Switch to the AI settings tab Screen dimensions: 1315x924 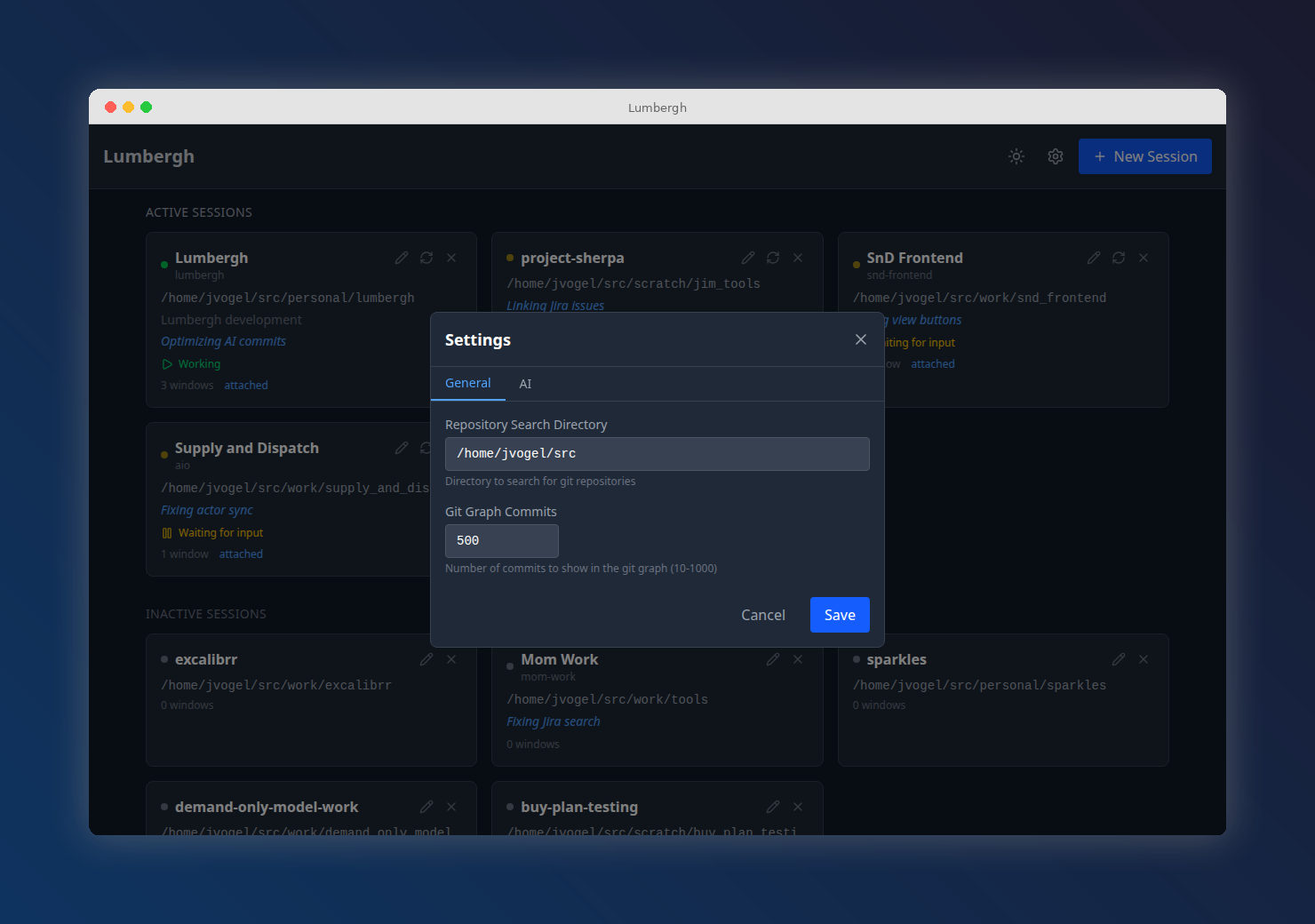(525, 383)
